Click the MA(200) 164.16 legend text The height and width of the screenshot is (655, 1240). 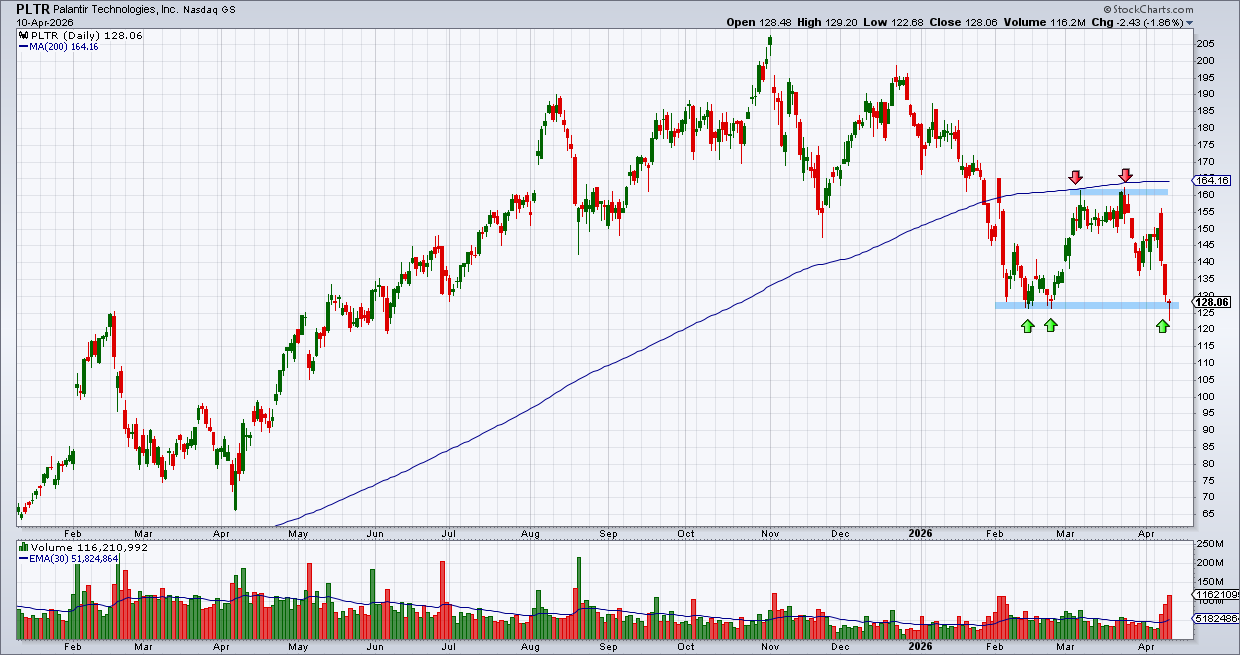click(63, 47)
